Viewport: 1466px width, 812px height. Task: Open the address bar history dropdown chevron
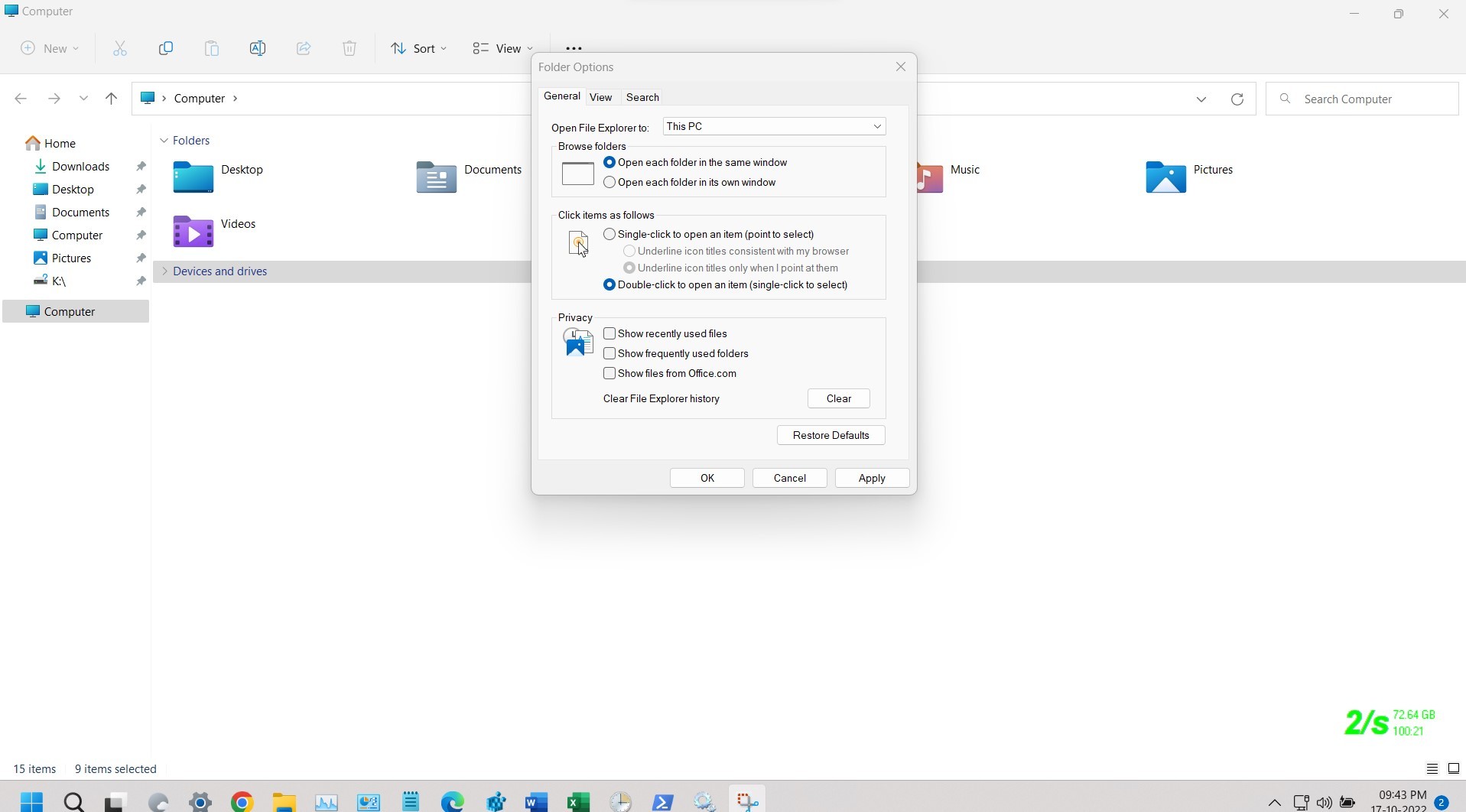(x=1201, y=99)
